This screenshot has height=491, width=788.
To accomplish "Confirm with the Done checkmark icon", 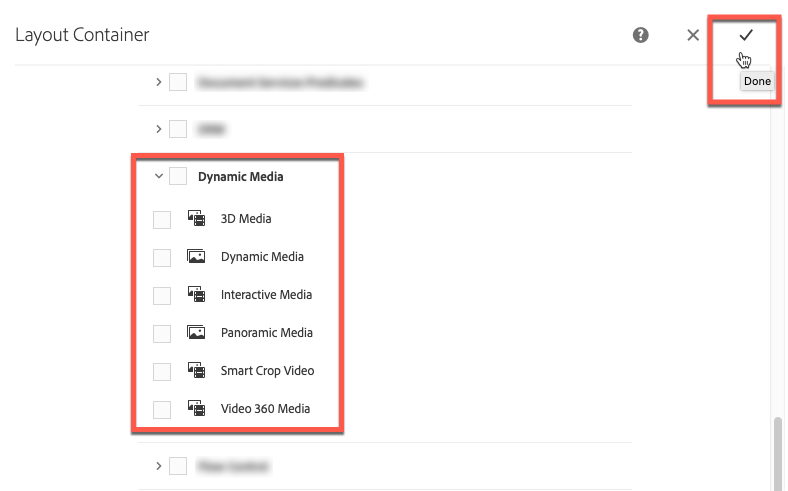I will [746, 35].
